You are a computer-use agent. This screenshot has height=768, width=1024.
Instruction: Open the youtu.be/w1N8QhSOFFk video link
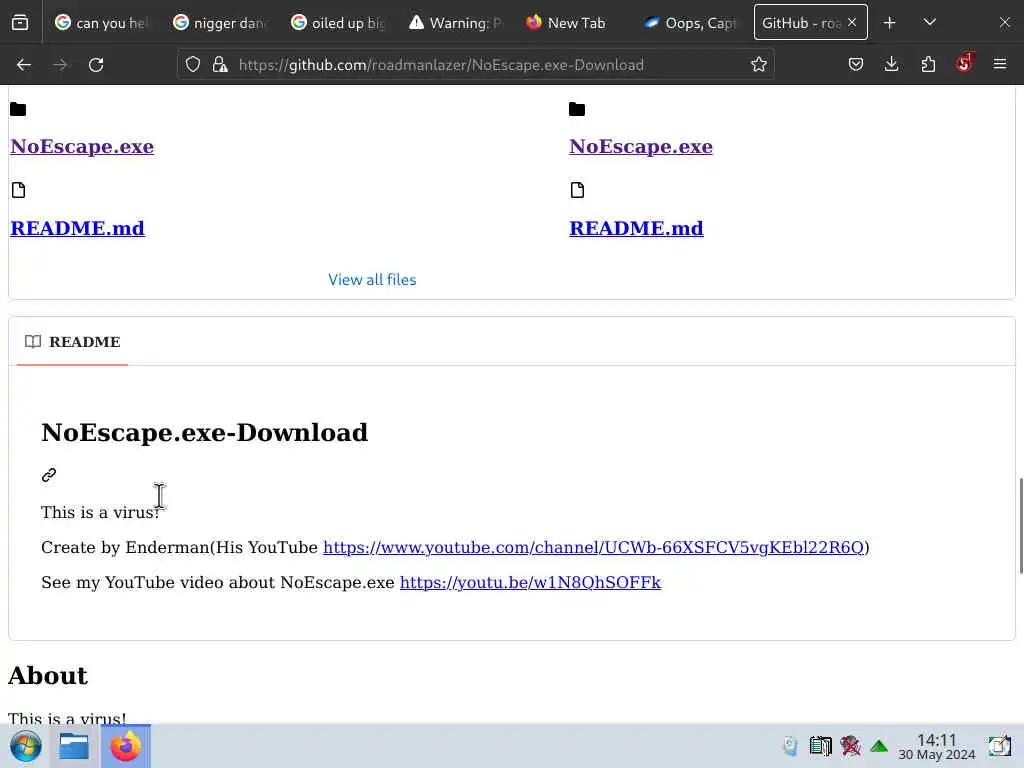pos(530,583)
